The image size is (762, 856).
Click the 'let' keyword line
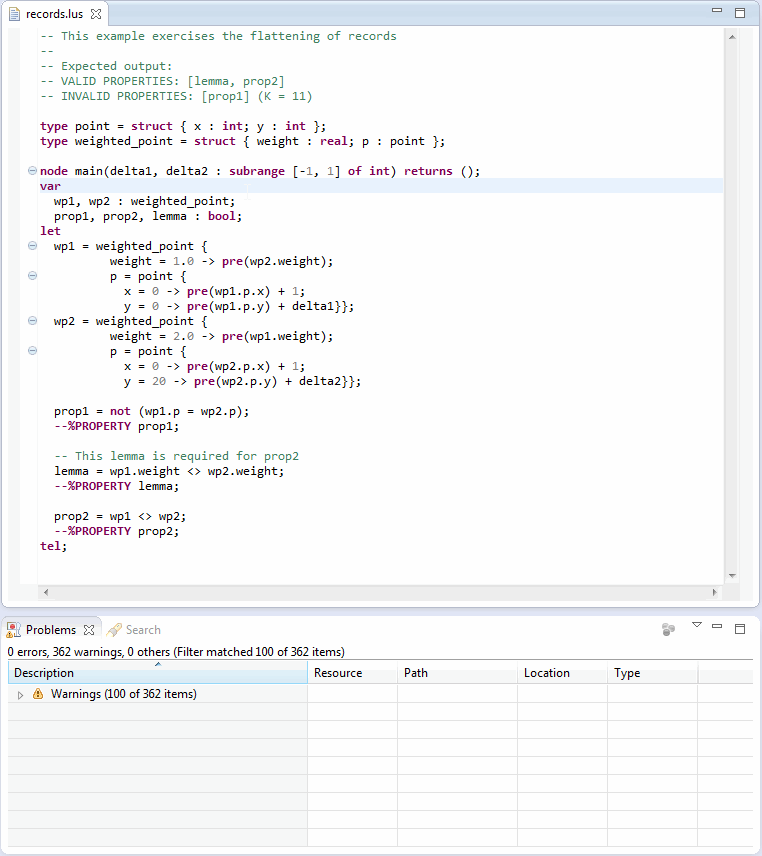pos(50,231)
